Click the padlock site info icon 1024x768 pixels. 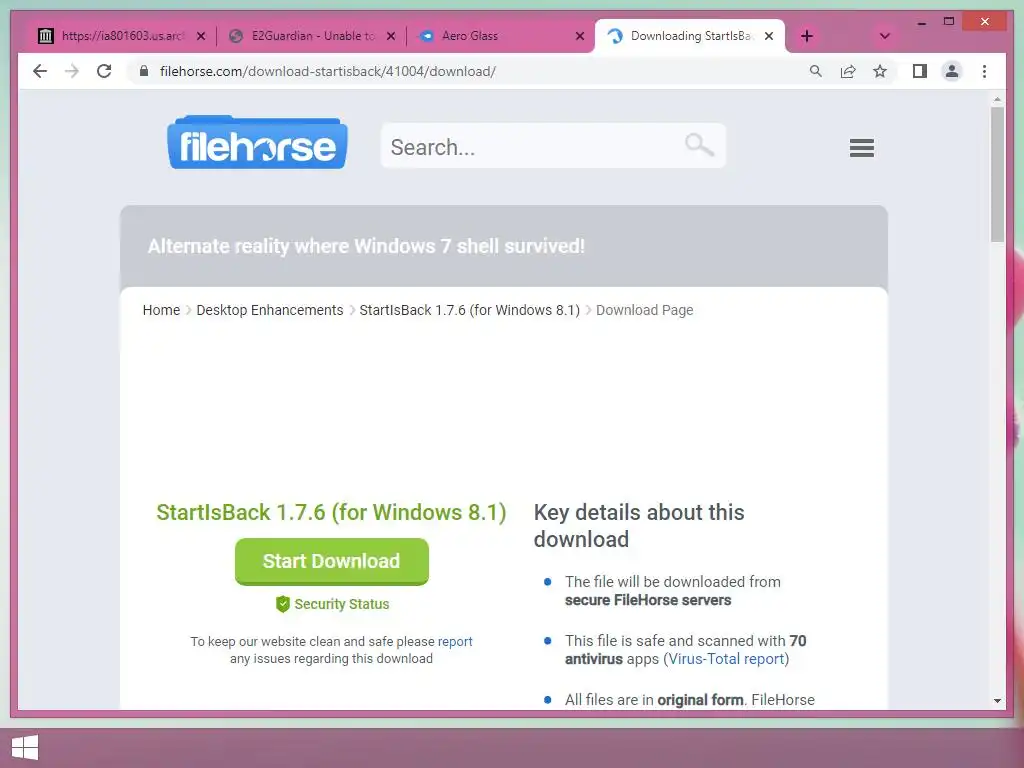(144, 71)
